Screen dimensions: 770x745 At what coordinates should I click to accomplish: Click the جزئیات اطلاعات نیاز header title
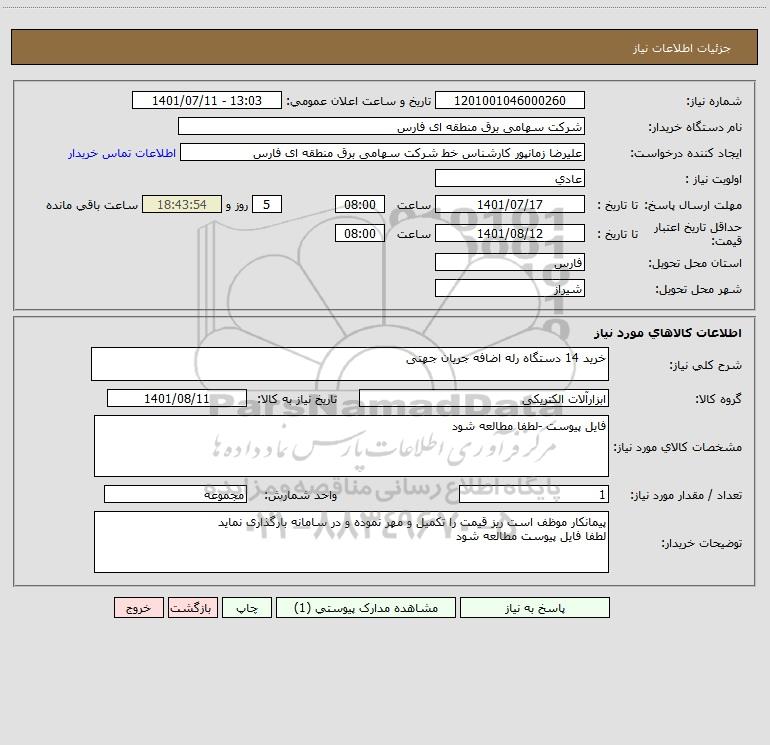(x=682, y=48)
